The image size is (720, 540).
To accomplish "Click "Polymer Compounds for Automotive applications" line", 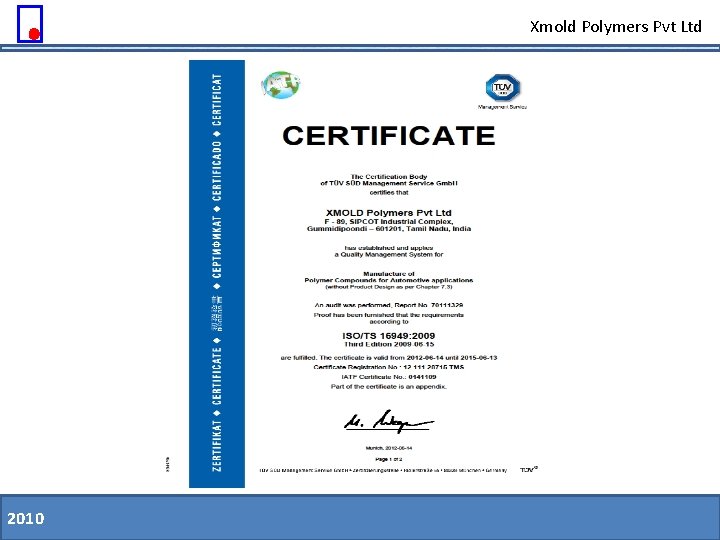I will [x=388, y=280].
